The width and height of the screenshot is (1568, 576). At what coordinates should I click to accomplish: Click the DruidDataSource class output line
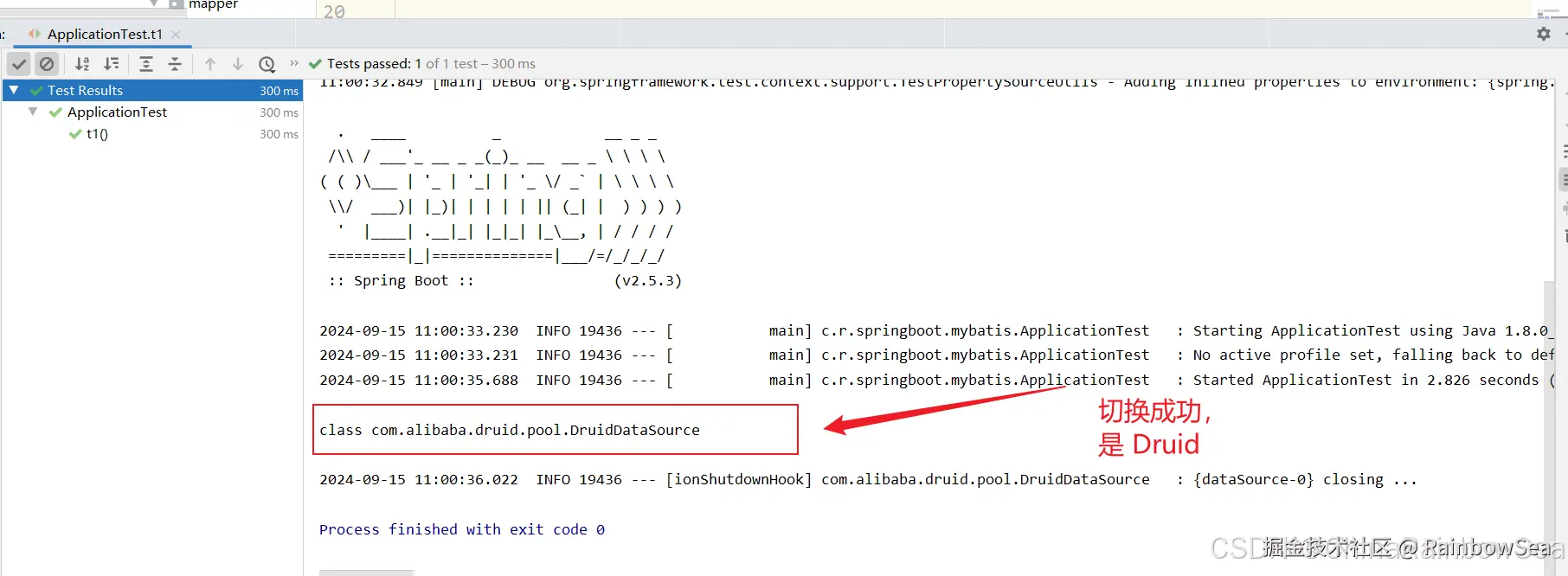pos(510,430)
